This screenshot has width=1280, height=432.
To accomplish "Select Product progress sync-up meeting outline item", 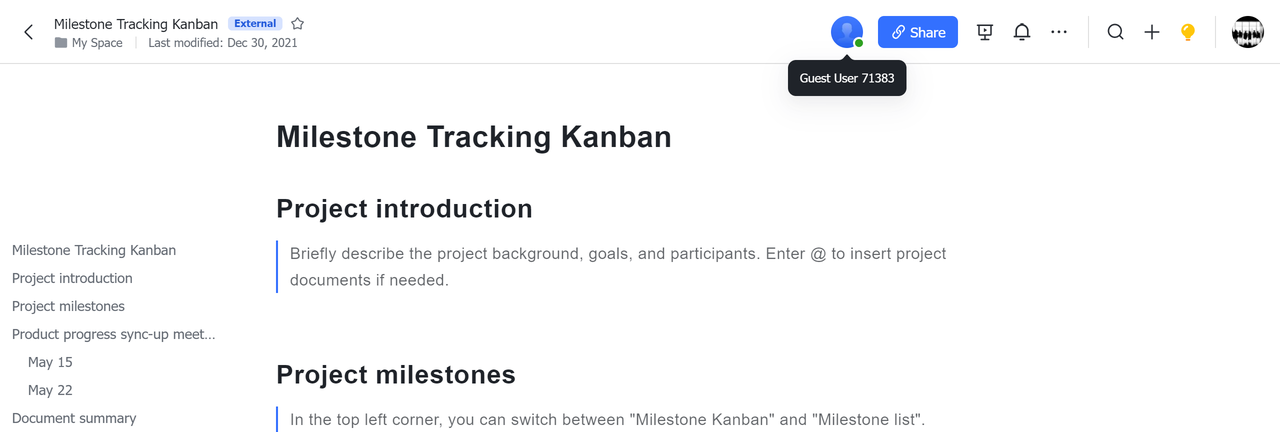I will pyautogui.click(x=113, y=334).
